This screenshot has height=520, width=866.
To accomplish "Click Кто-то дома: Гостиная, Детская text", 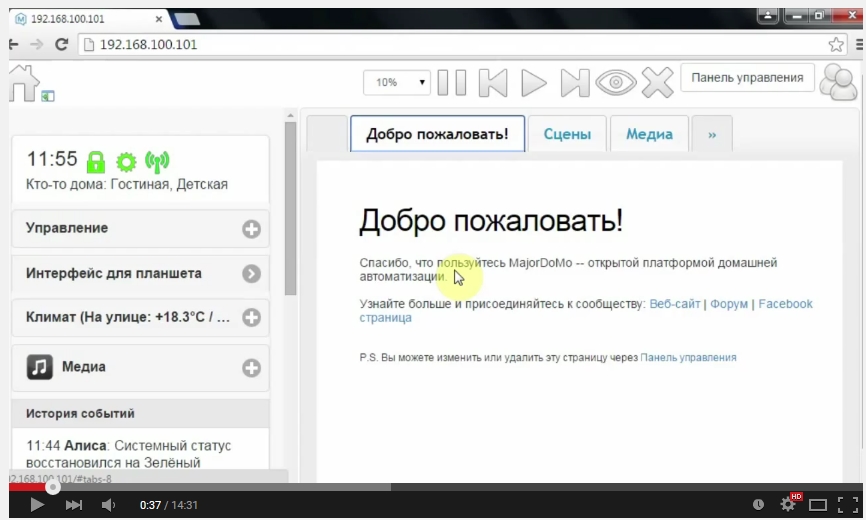I will pos(126,184).
